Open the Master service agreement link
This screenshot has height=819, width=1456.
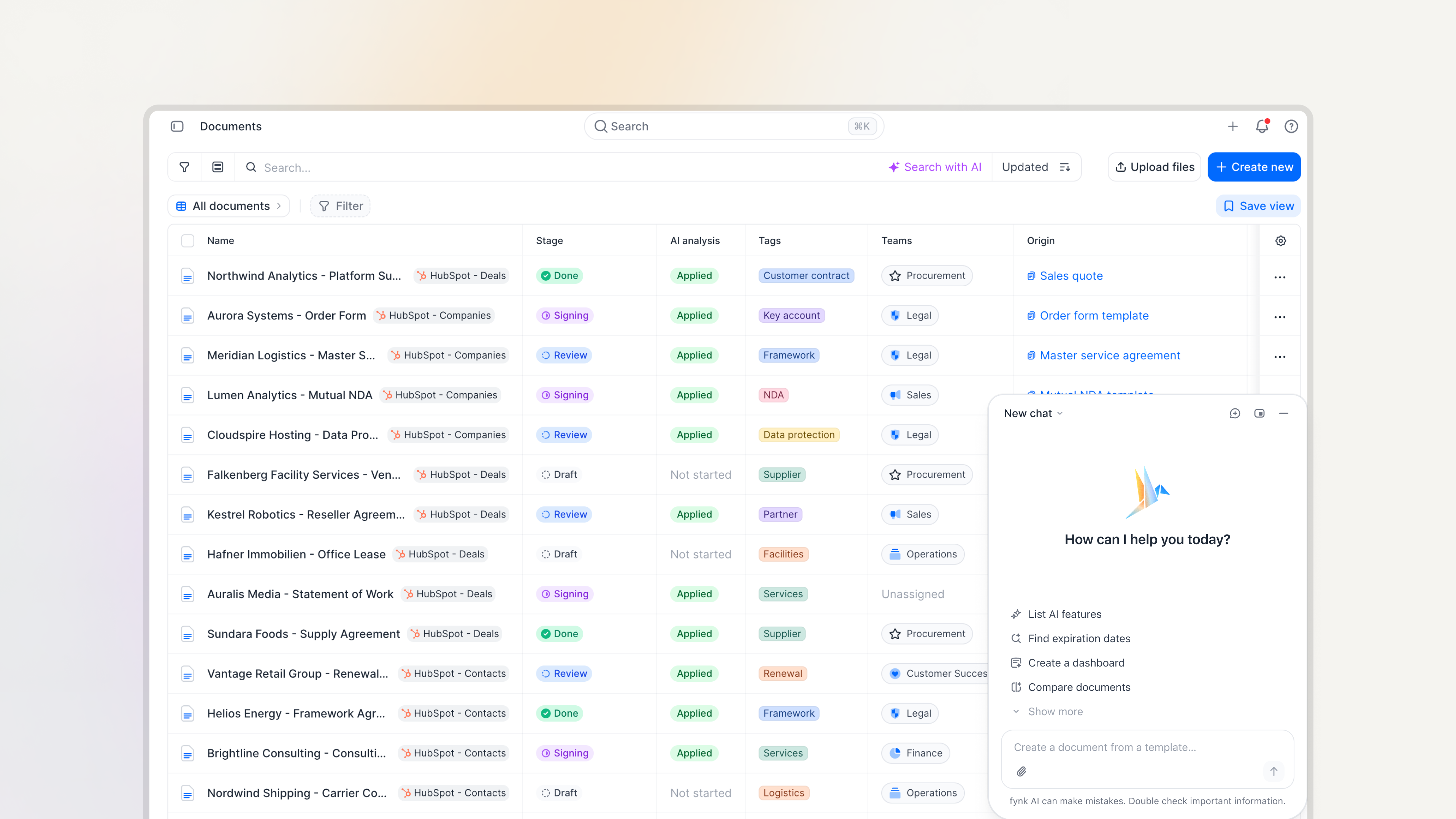1104,356
